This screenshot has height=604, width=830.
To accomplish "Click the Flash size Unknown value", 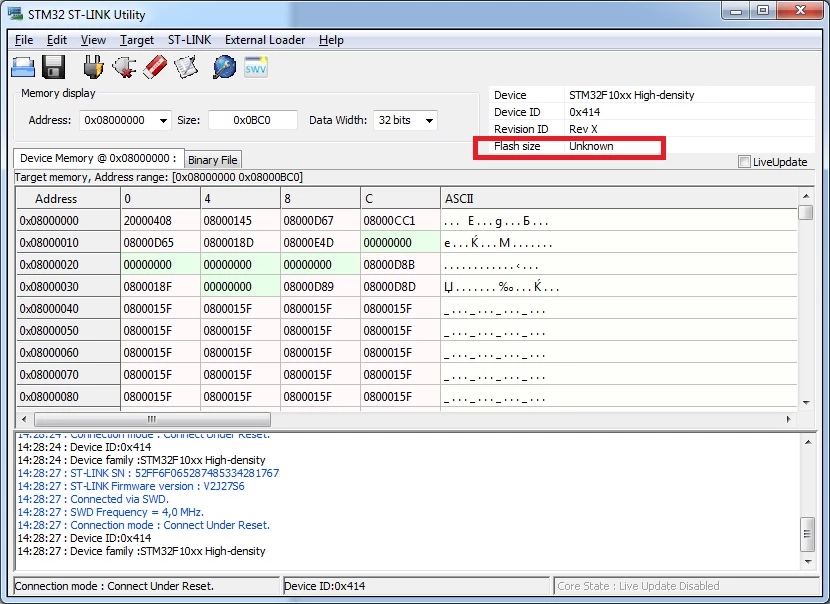I will pos(591,146).
